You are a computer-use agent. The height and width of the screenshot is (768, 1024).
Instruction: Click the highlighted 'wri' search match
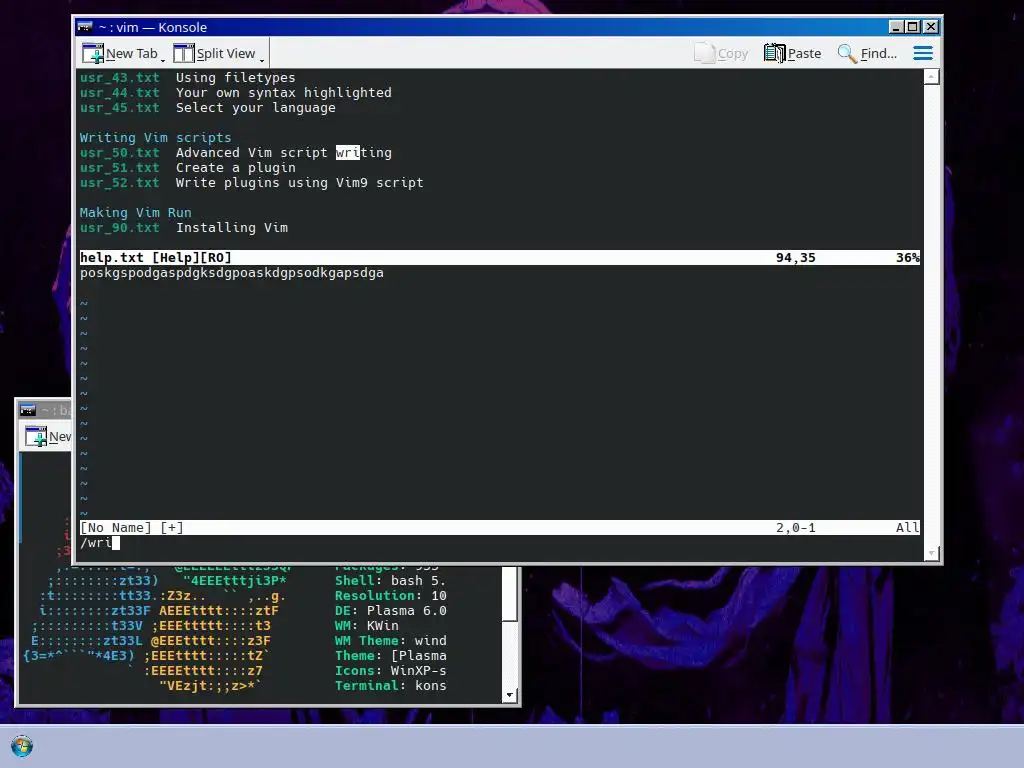pyautogui.click(x=347, y=153)
